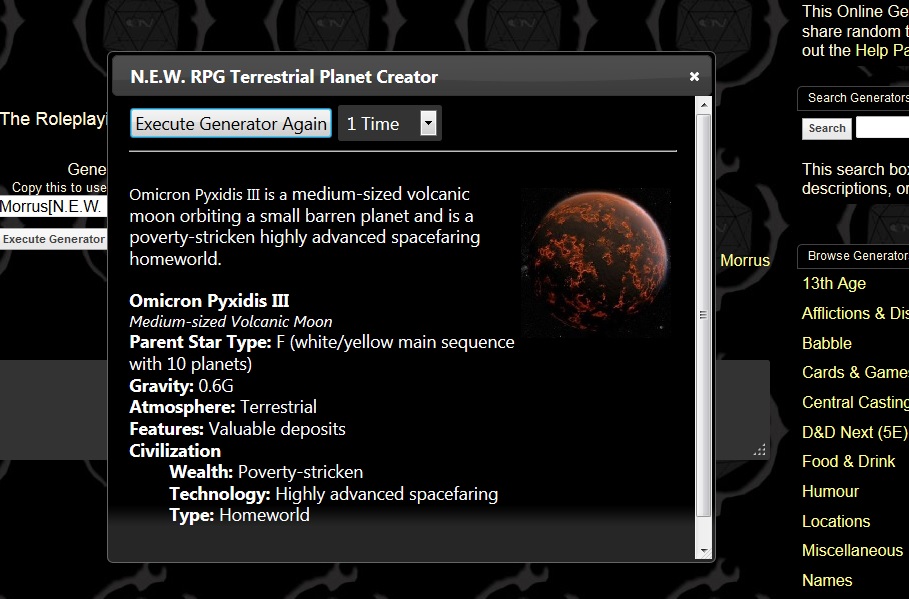The image size is (909, 599).
Task: Click the Morrus[N.E.W. code text field
Action: point(53,206)
